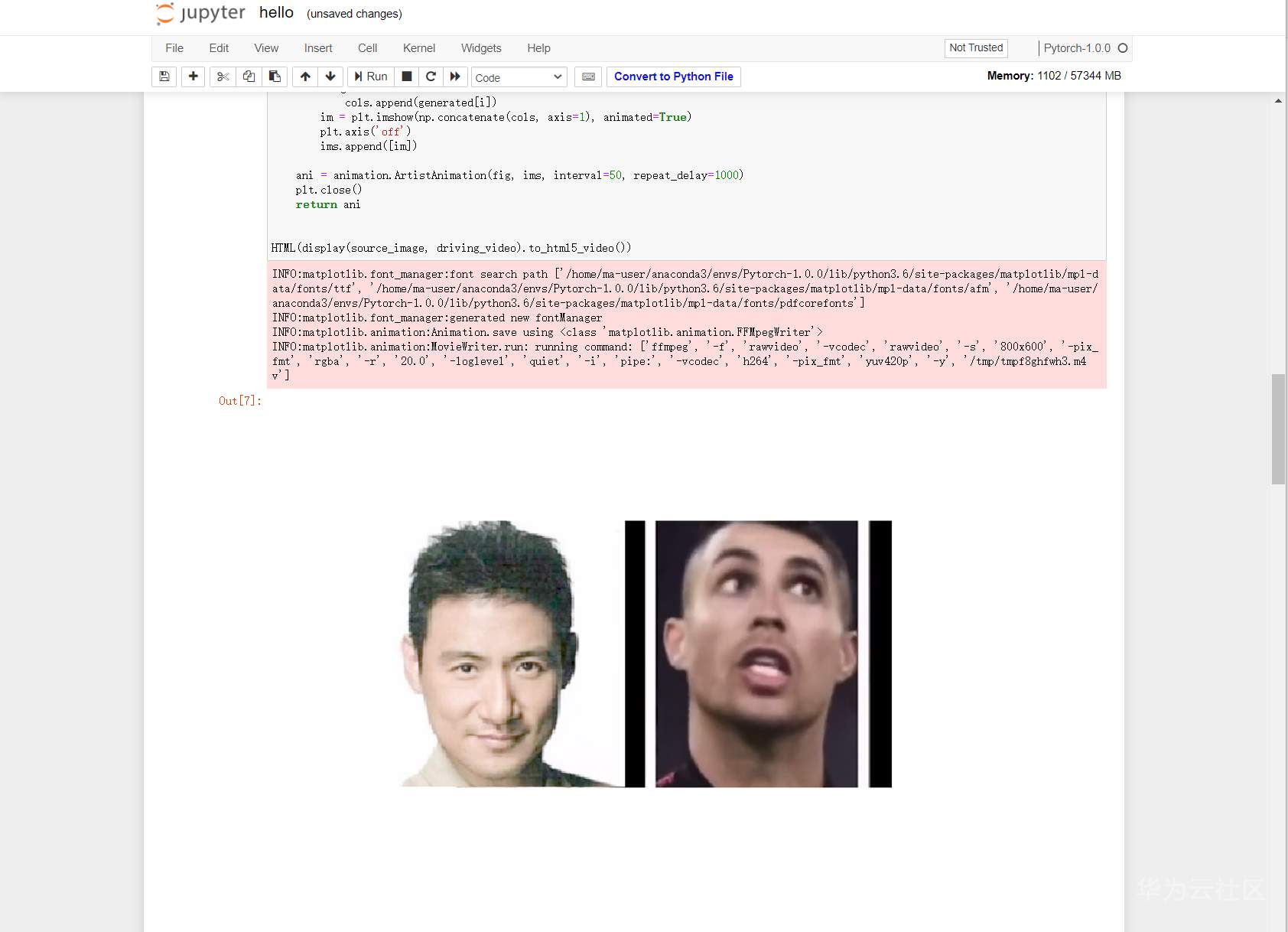This screenshot has height=932, width=1288.
Task: Open the command palette keyboard icon
Action: (x=588, y=76)
